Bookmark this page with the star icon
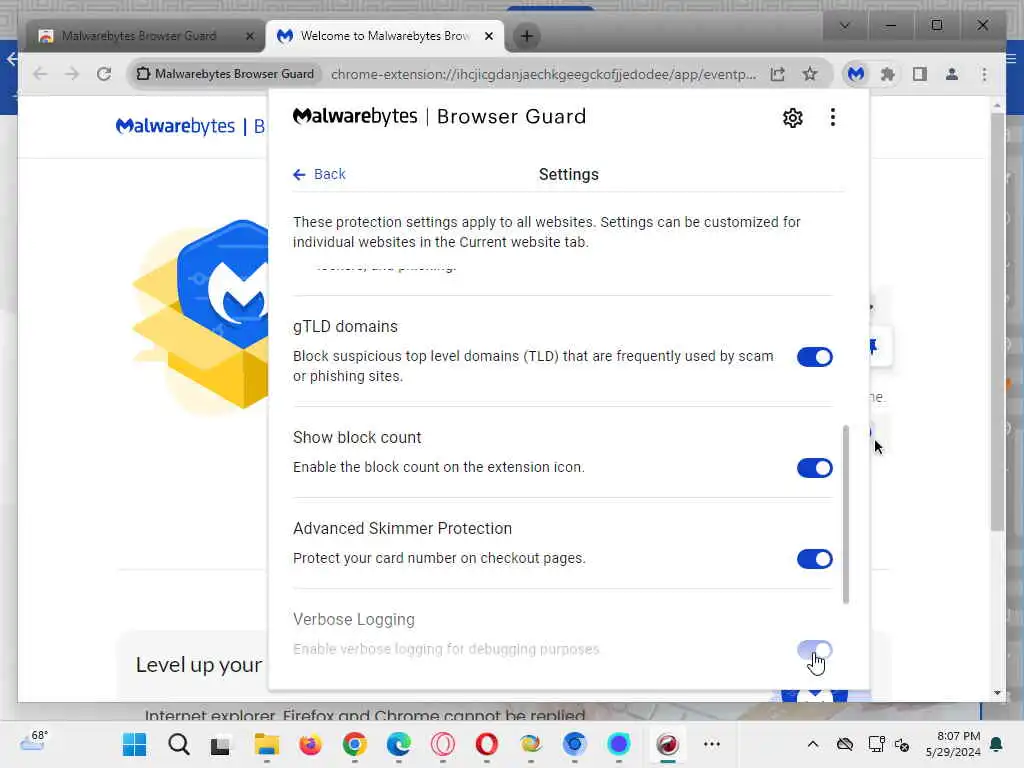 coord(810,74)
